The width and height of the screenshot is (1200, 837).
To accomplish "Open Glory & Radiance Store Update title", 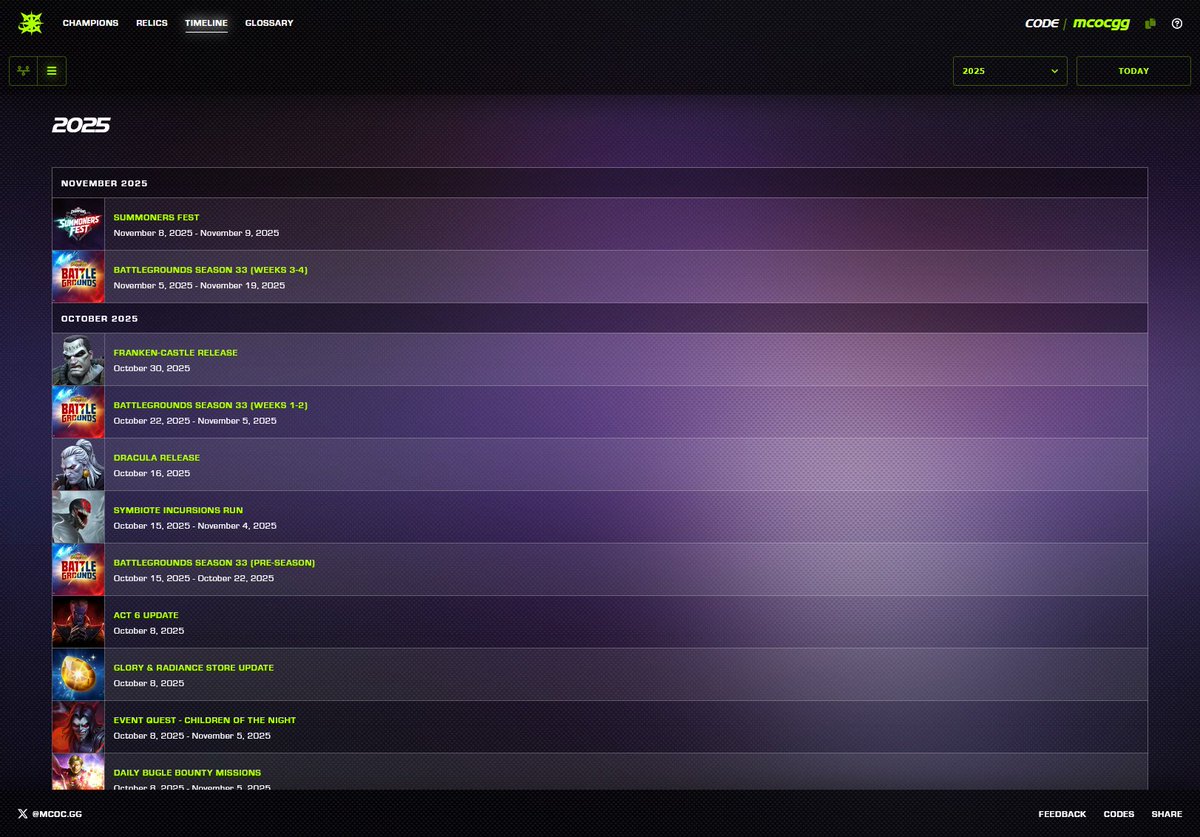I will 193,668.
